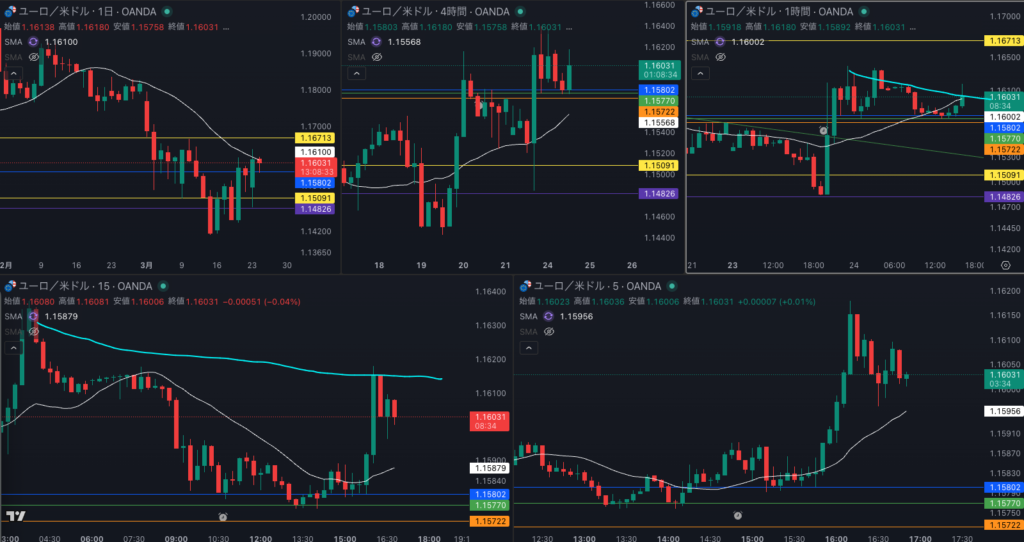
Task: Unhide the second SMA on 1-hour chart
Action: (719, 57)
